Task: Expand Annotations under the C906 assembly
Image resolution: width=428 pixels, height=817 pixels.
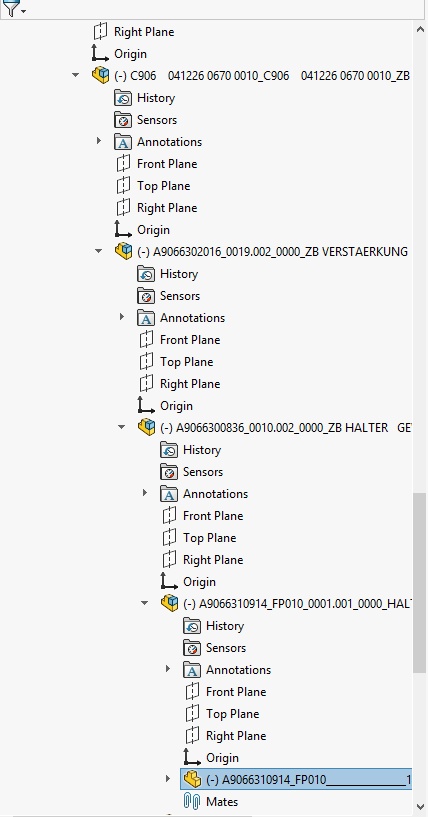Action: (x=99, y=141)
